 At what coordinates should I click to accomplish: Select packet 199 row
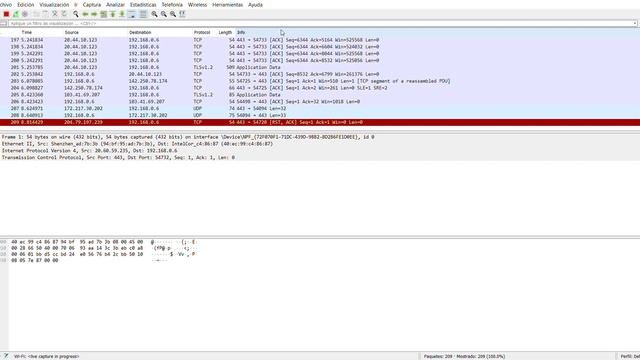pyautogui.click(x=320, y=53)
